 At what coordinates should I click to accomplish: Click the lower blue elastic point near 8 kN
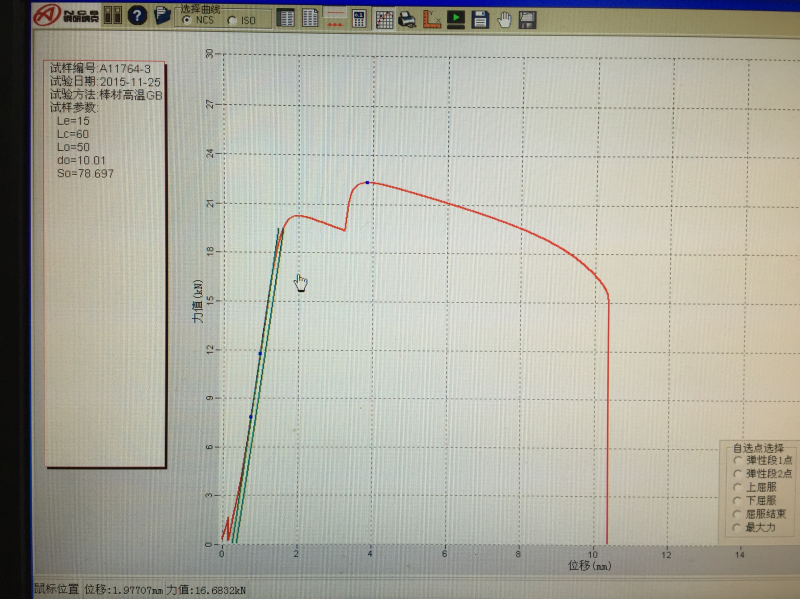pyautogui.click(x=251, y=417)
